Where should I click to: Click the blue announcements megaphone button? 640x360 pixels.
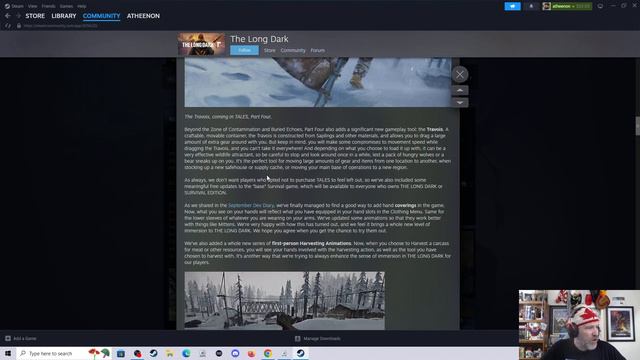coord(512,6)
